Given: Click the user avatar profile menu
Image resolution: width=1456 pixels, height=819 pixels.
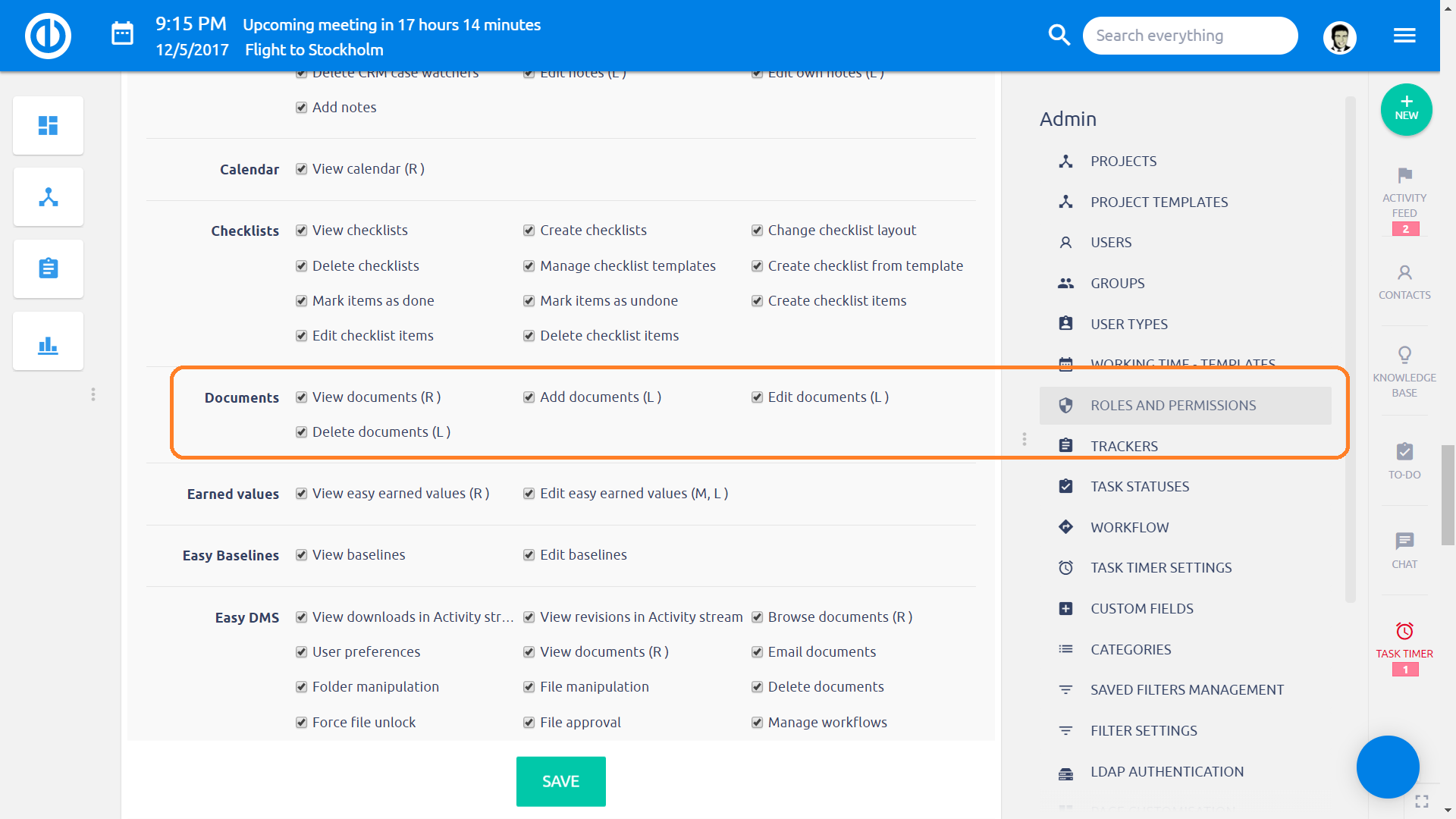Looking at the screenshot, I should coord(1339,36).
